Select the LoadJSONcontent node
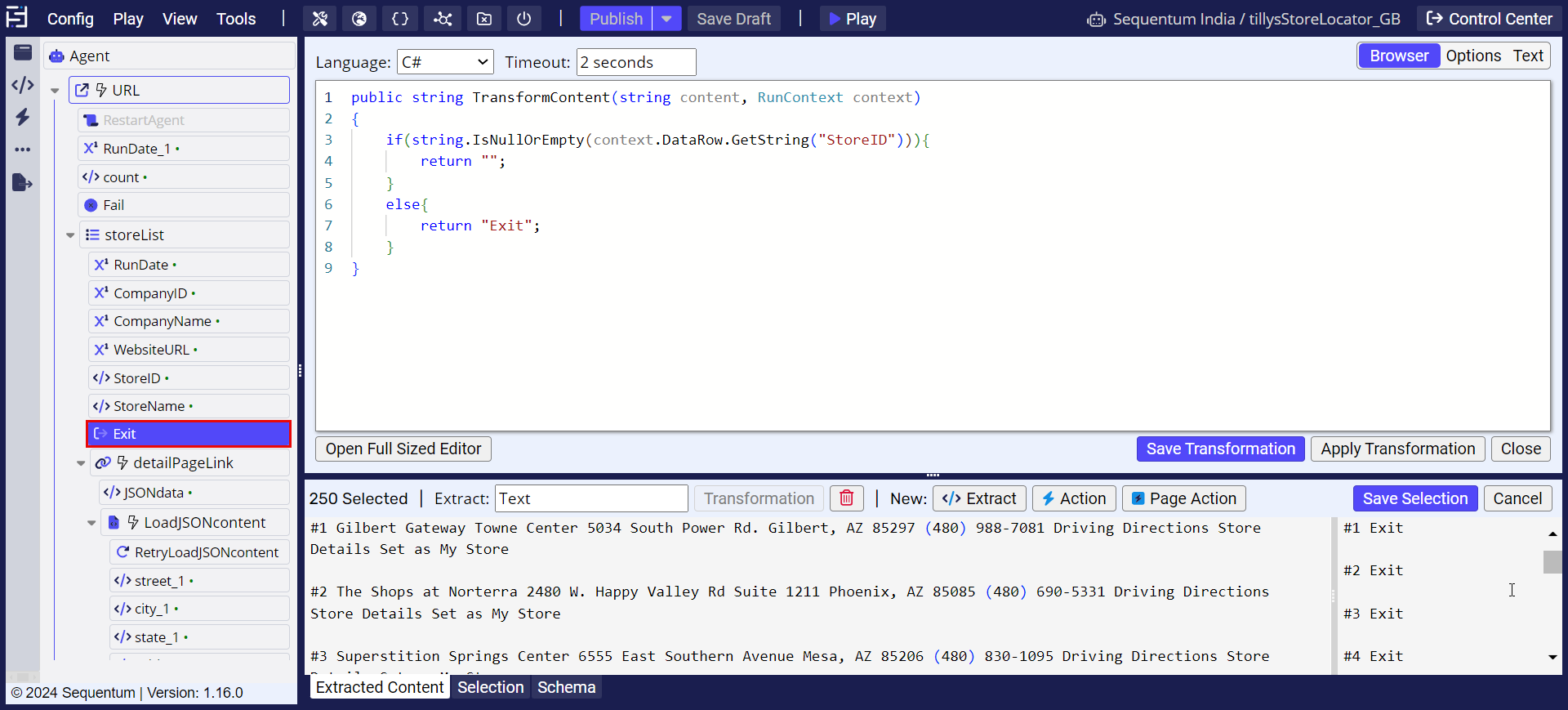Screen dimensions: 1568x710 pos(194,523)
